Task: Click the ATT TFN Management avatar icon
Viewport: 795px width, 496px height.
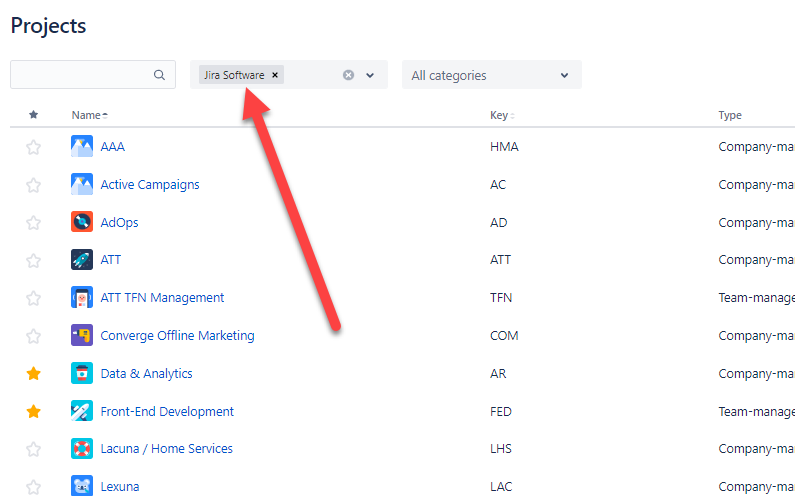Action: pos(82,297)
